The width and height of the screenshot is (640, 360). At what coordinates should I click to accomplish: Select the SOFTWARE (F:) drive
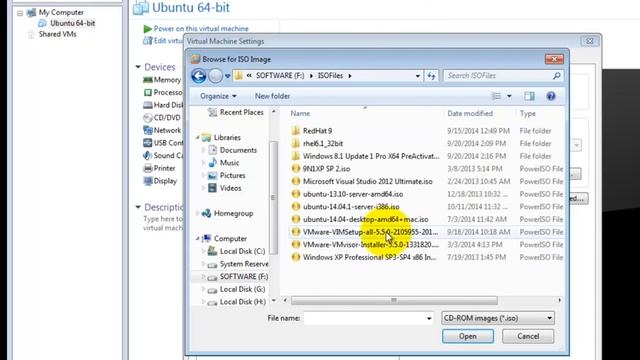(x=238, y=277)
